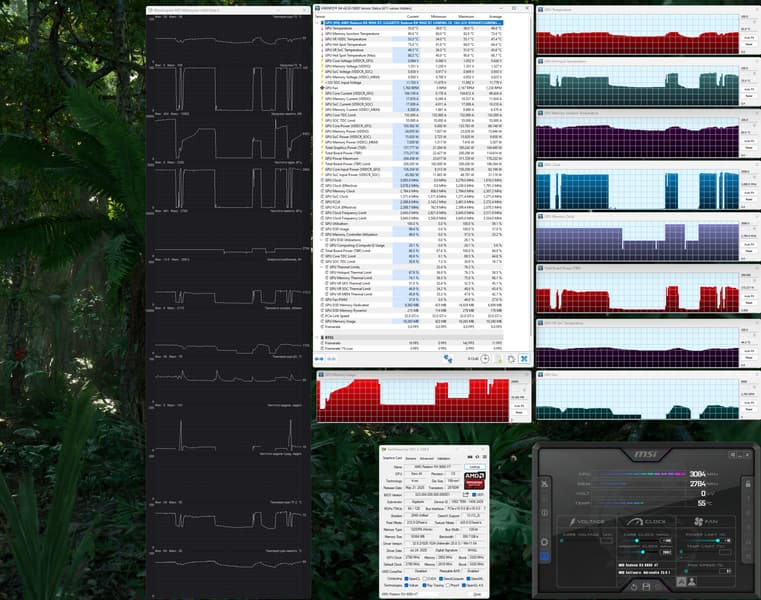Click the bus interface question-mark button in GPU-Z
The height and width of the screenshot is (600, 761).
[484, 508]
